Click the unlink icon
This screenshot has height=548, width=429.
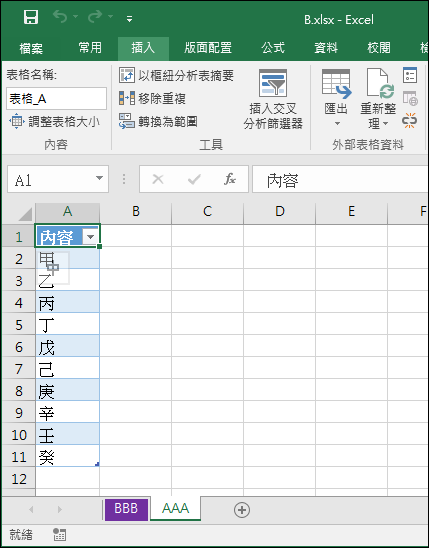(409, 121)
